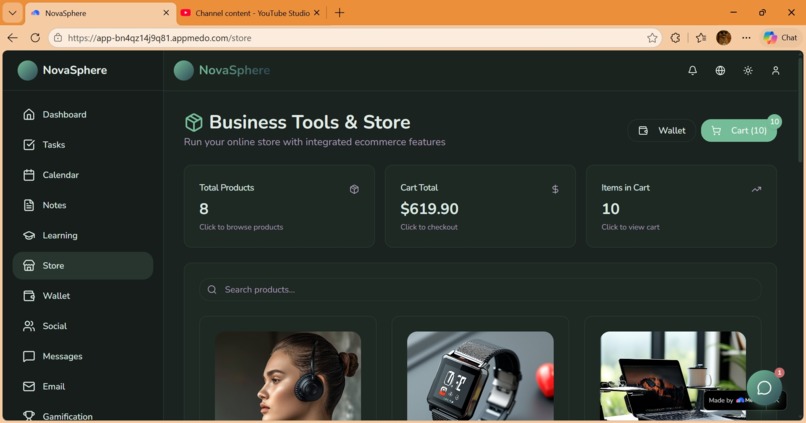Click the globe language icon

click(x=720, y=70)
